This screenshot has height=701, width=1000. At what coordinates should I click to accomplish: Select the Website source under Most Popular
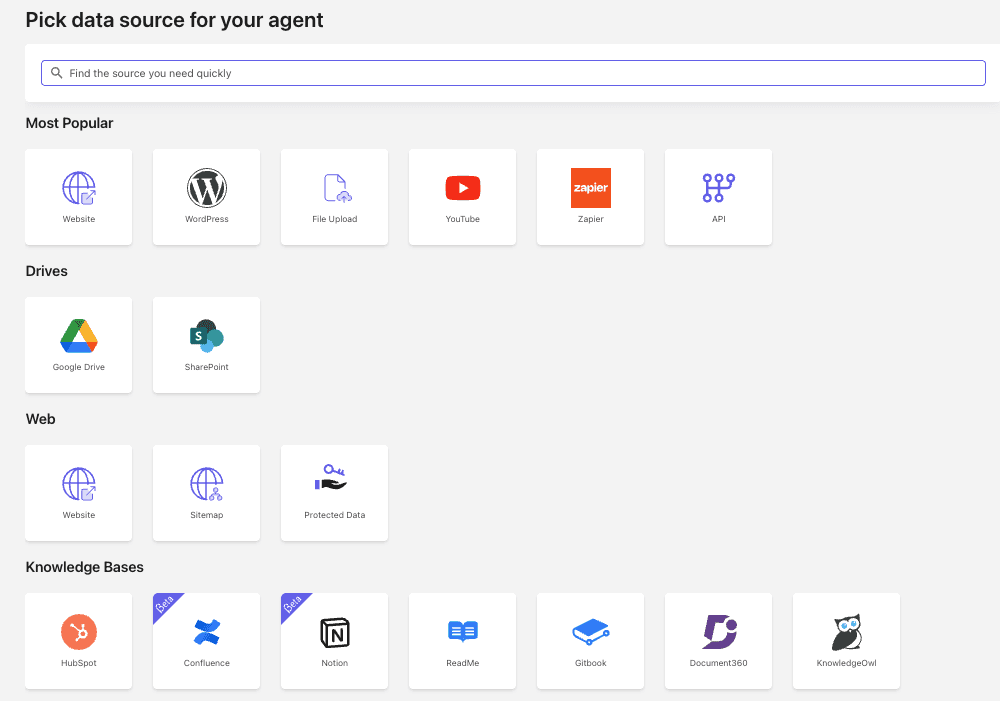tap(78, 197)
